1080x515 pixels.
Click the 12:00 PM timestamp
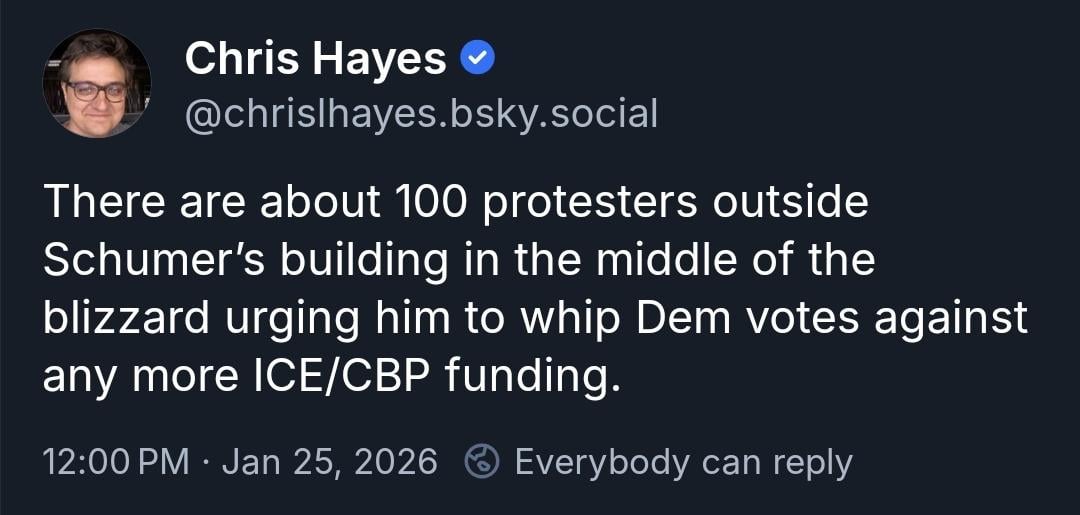tap(116, 462)
